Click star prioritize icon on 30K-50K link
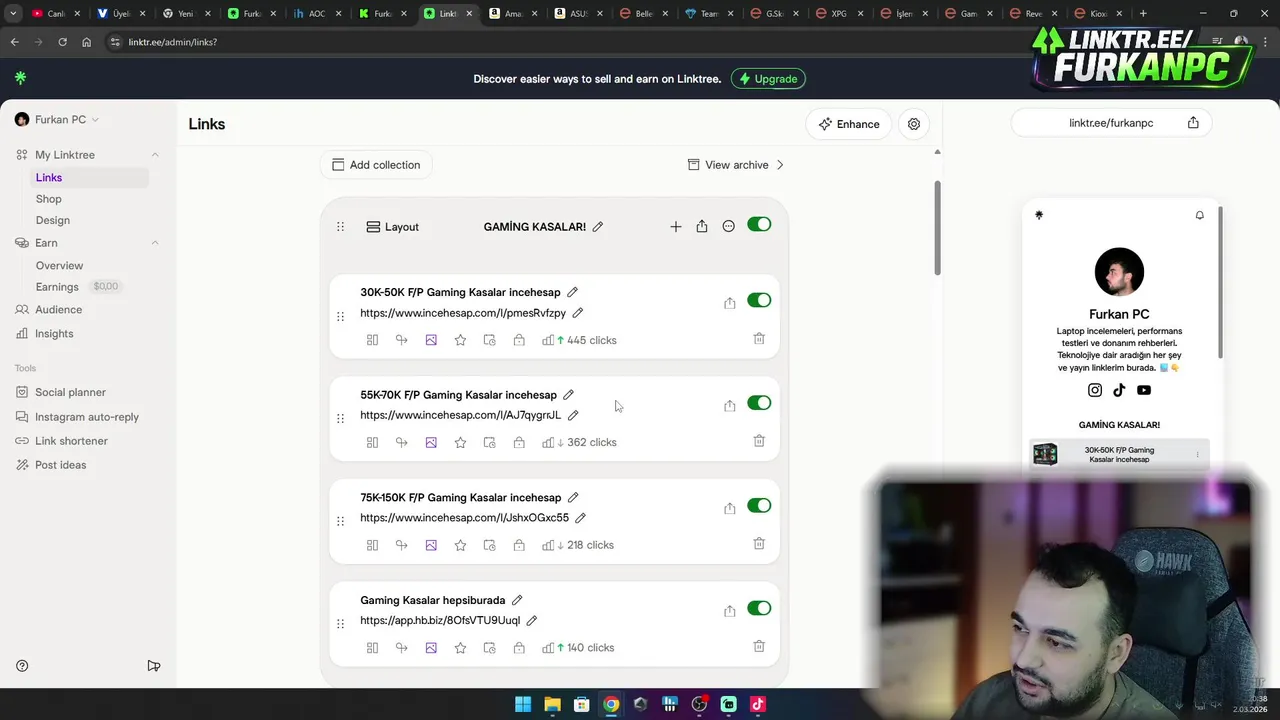Image resolution: width=1280 pixels, height=720 pixels. (460, 340)
